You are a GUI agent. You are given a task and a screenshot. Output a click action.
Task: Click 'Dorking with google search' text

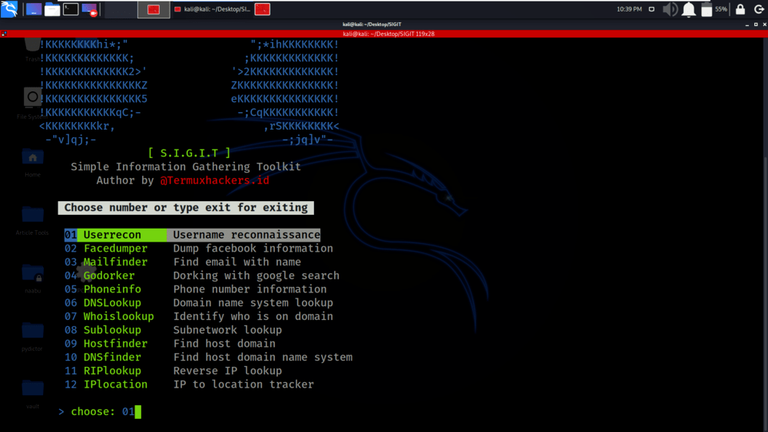point(256,276)
